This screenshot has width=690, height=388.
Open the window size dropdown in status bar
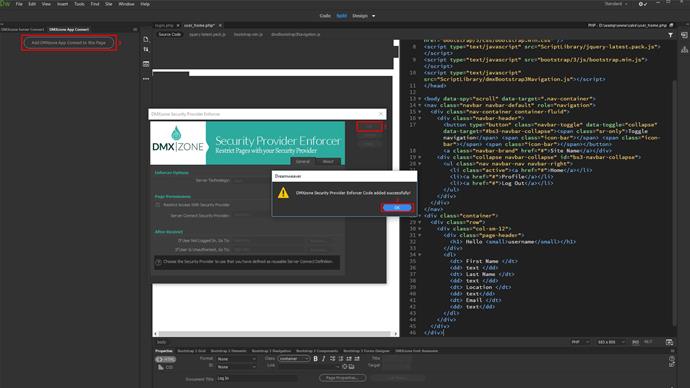point(610,342)
